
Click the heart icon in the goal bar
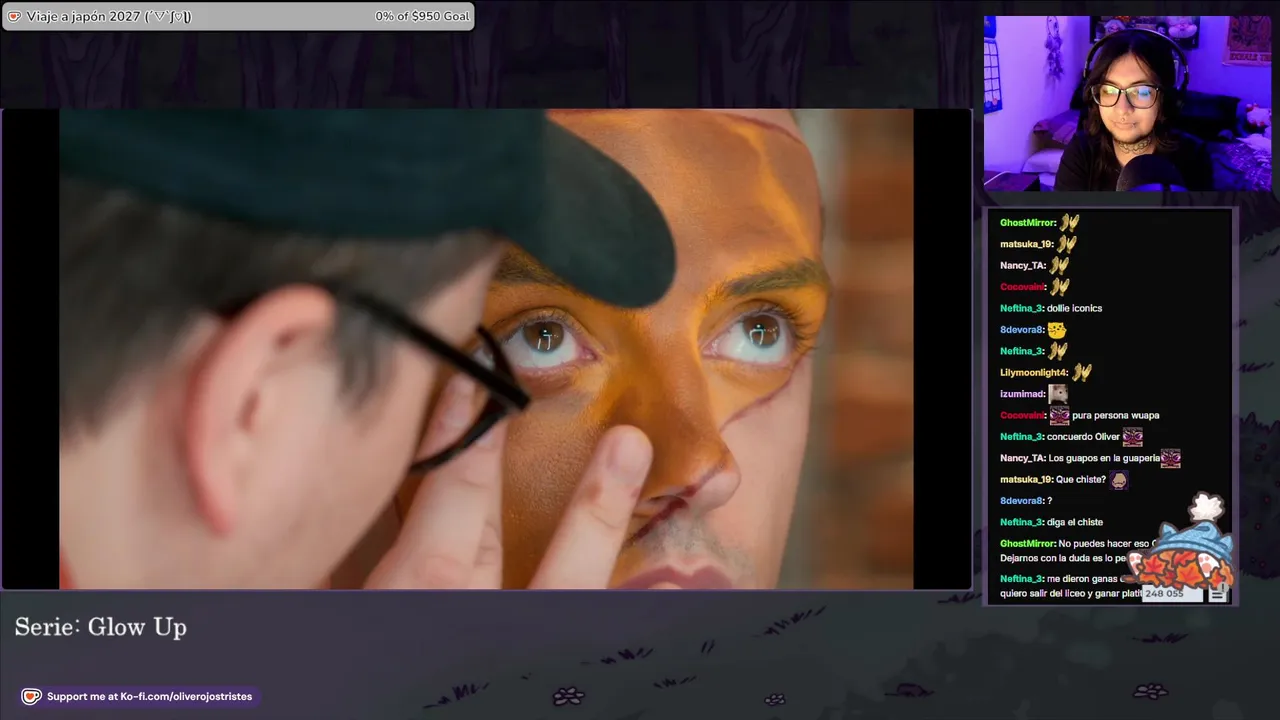click(14, 16)
